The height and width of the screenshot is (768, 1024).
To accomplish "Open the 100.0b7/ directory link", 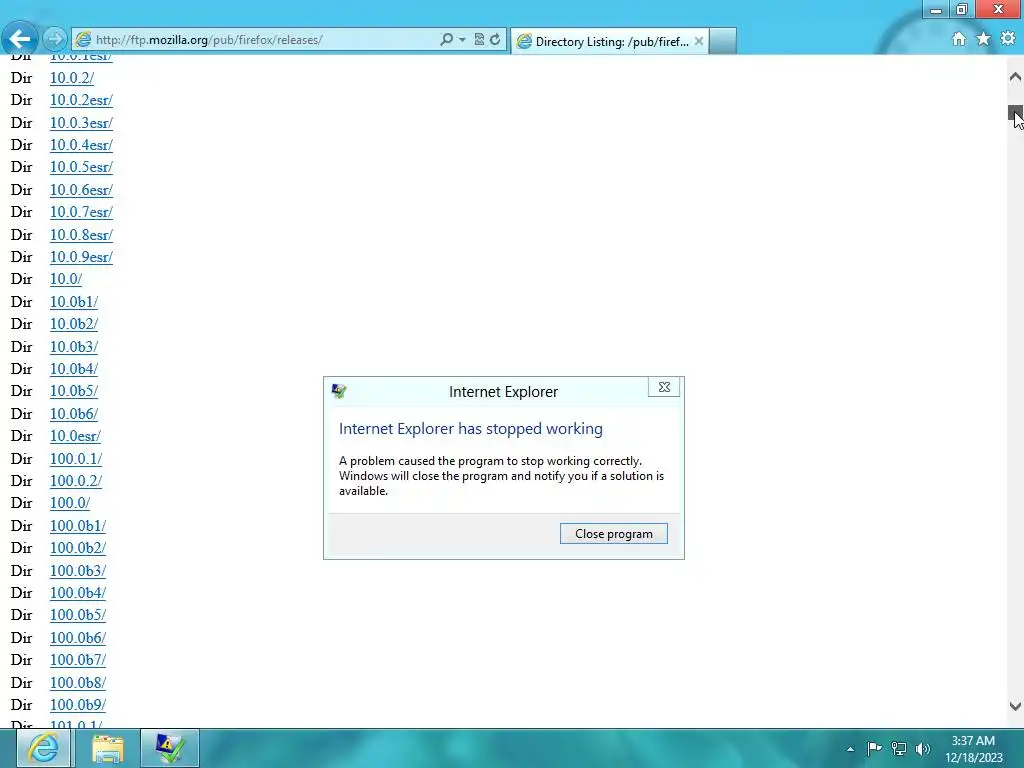I will point(78,660).
